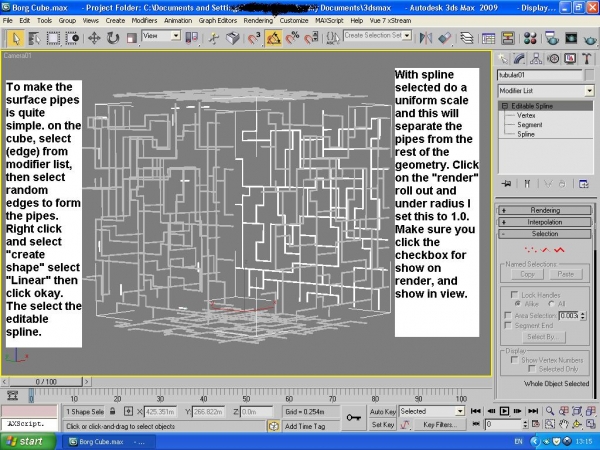Select the Select Object arrow tool
This screenshot has height=450, width=600.
click(16, 38)
